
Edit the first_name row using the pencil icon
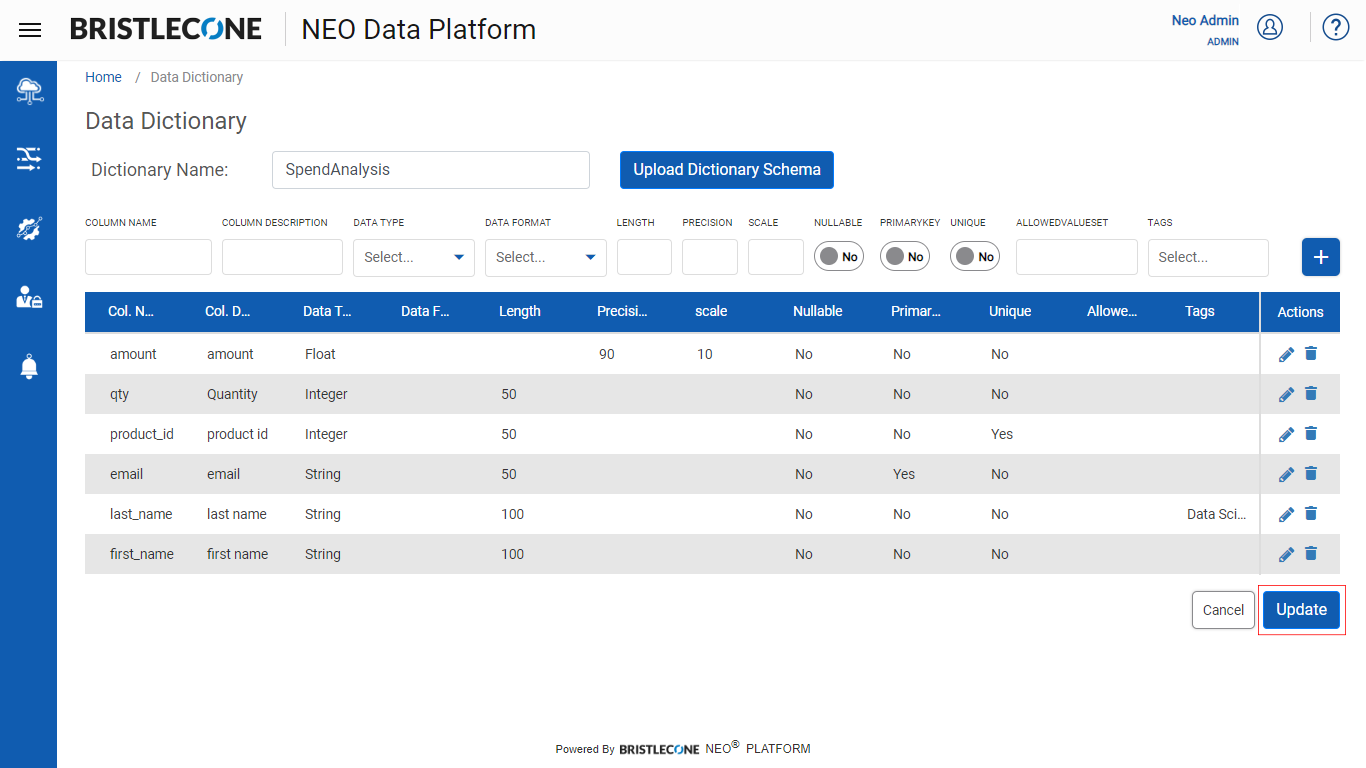pyautogui.click(x=1286, y=554)
